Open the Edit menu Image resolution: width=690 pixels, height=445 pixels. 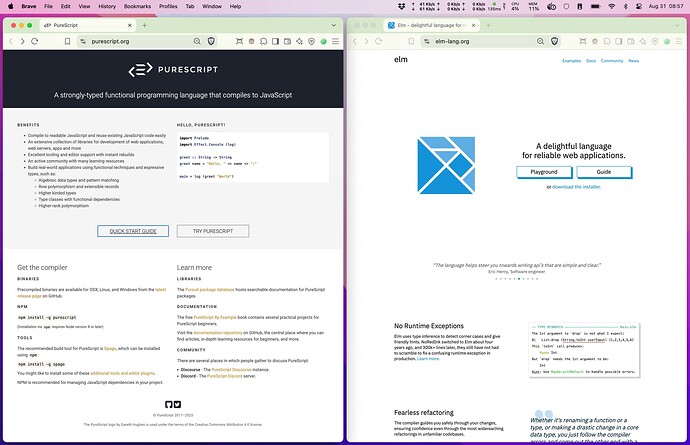[x=66, y=6]
